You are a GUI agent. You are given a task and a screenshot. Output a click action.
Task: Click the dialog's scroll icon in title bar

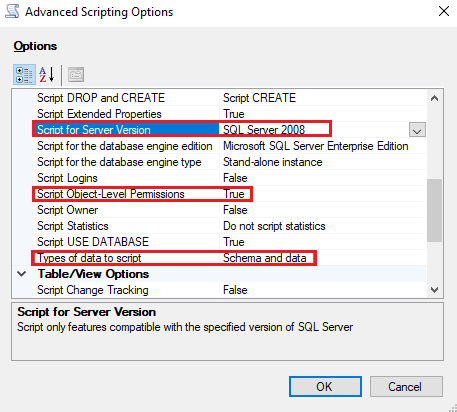coord(12,11)
